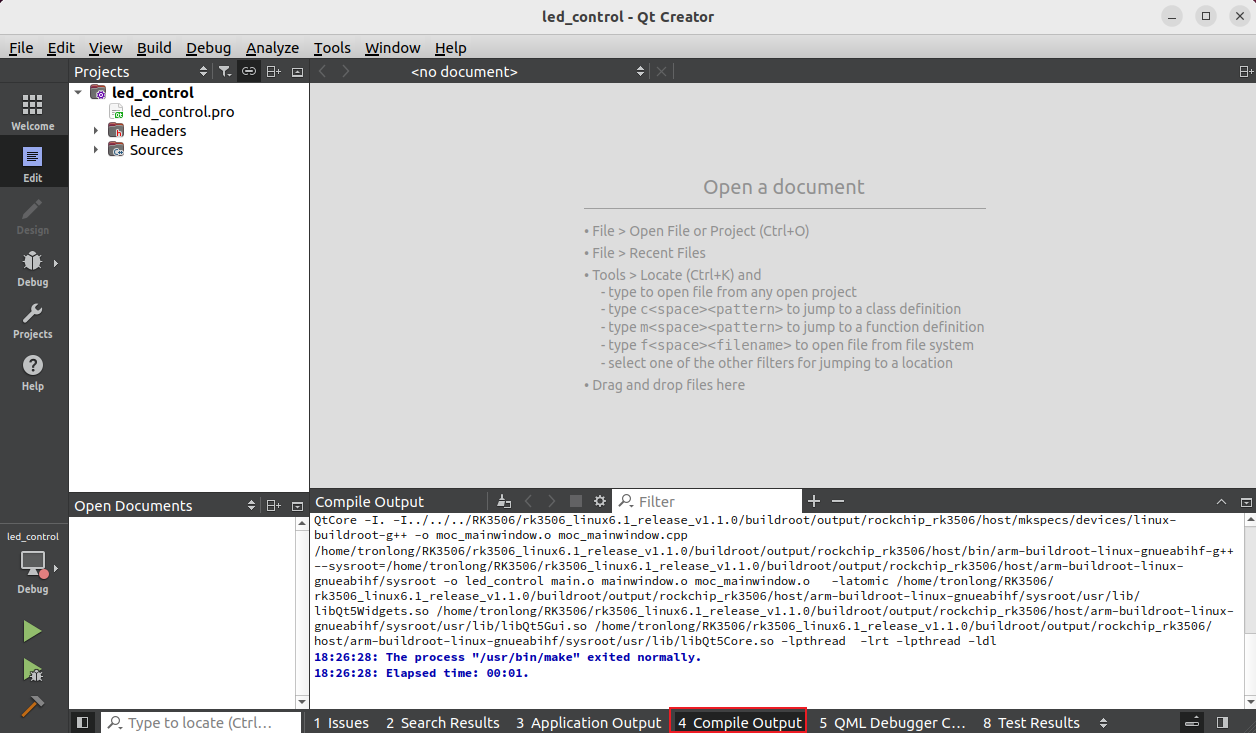Go to previous item in Compile Output
The height and width of the screenshot is (733, 1256).
click(528, 501)
